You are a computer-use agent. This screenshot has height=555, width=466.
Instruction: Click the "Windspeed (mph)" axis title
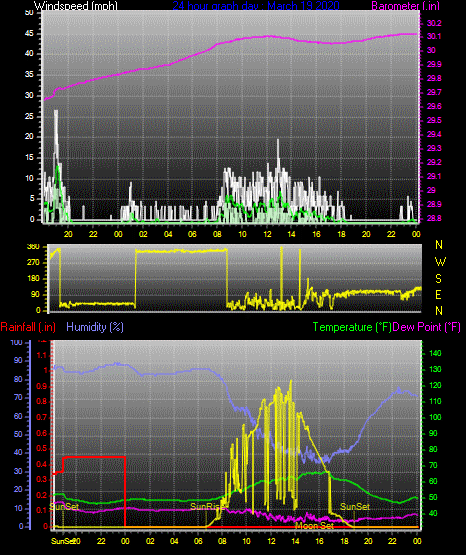pos(76,6)
